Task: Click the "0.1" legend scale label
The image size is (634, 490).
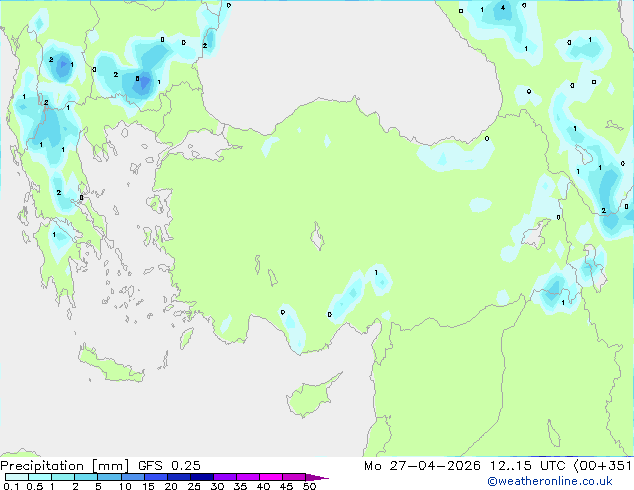Action: pos(11,486)
